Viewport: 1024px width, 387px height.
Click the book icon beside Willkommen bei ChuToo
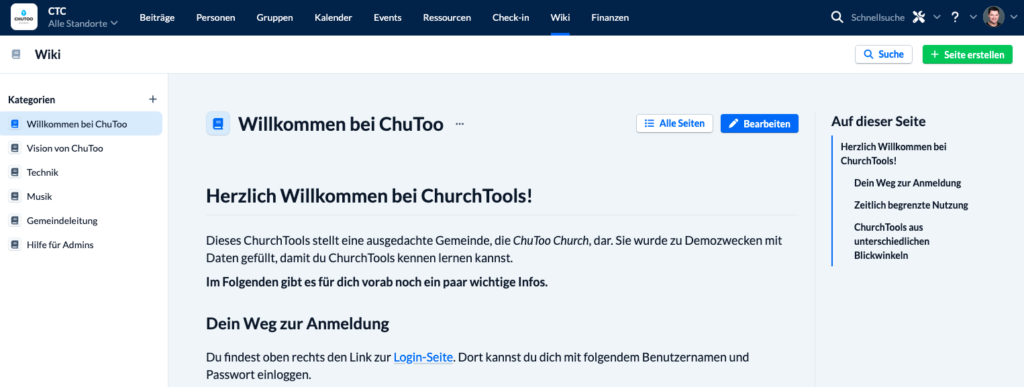pyautogui.click(x=14, y=124)
